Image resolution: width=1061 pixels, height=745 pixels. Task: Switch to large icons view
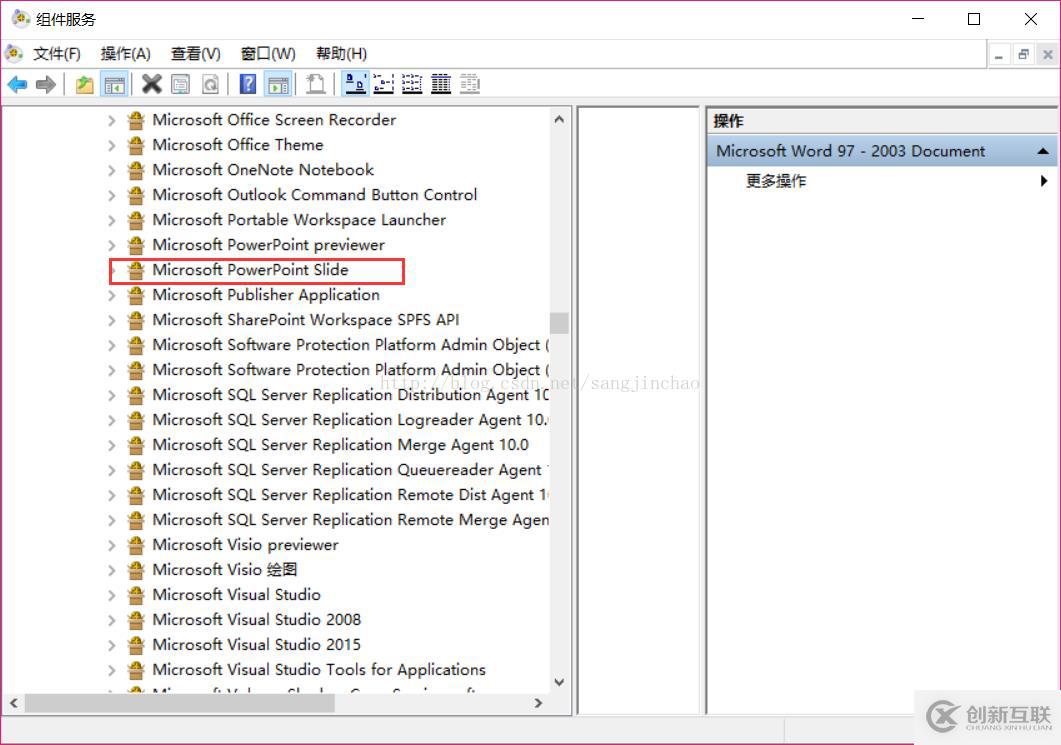pyautogui.click(x=356, y=84)
